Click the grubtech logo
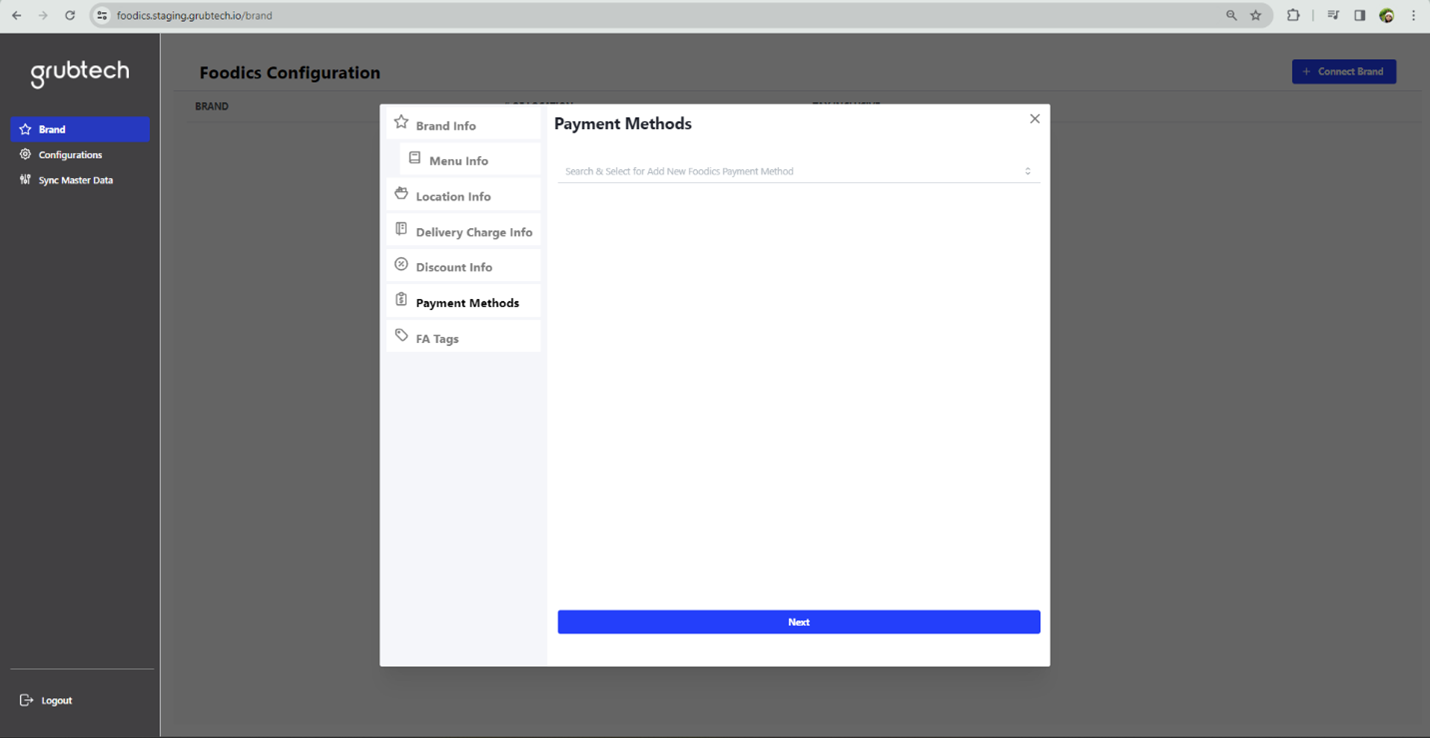 coord(80,73)
